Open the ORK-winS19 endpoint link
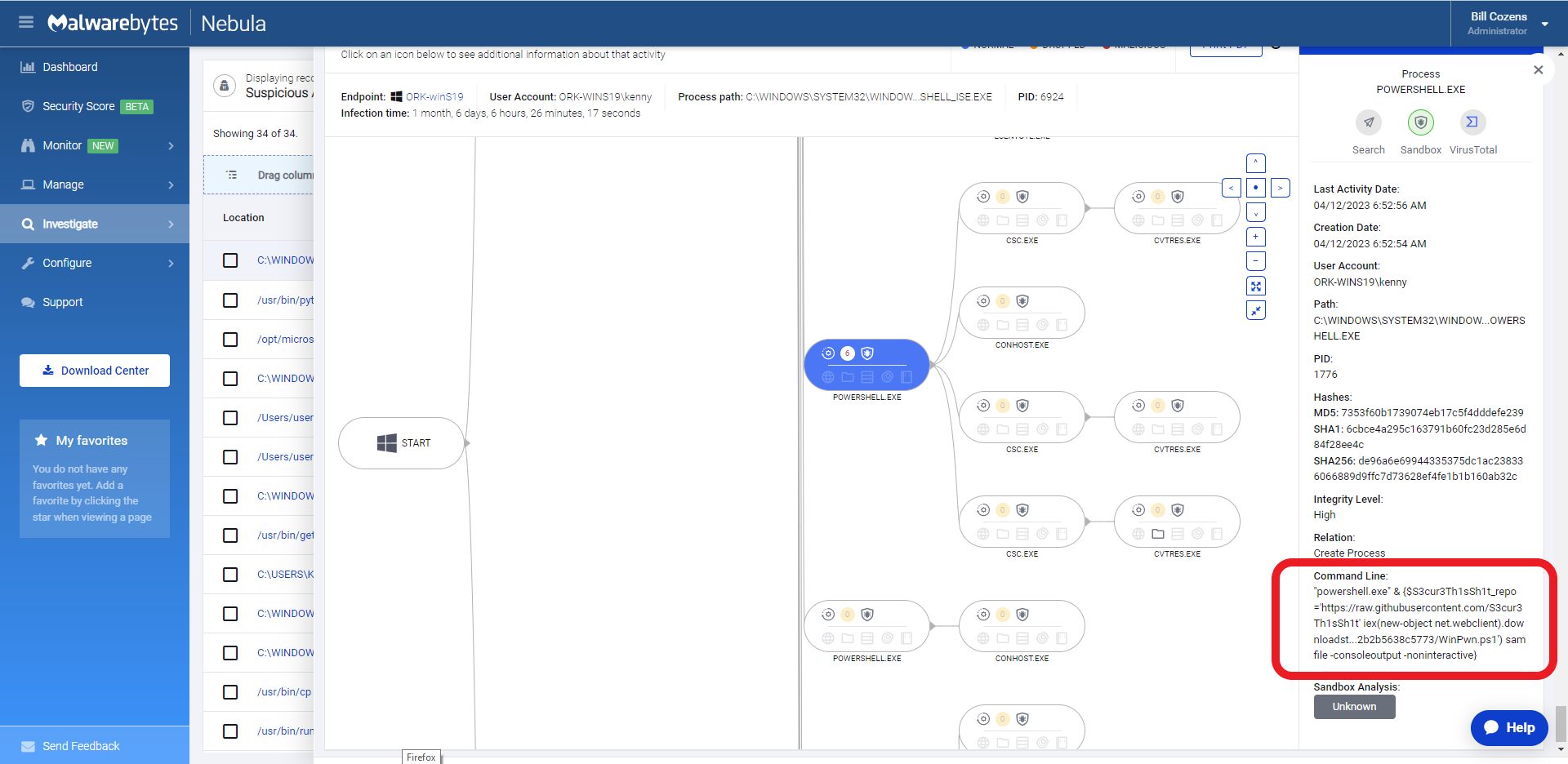 pyautogui.click(x=434, y=96)
